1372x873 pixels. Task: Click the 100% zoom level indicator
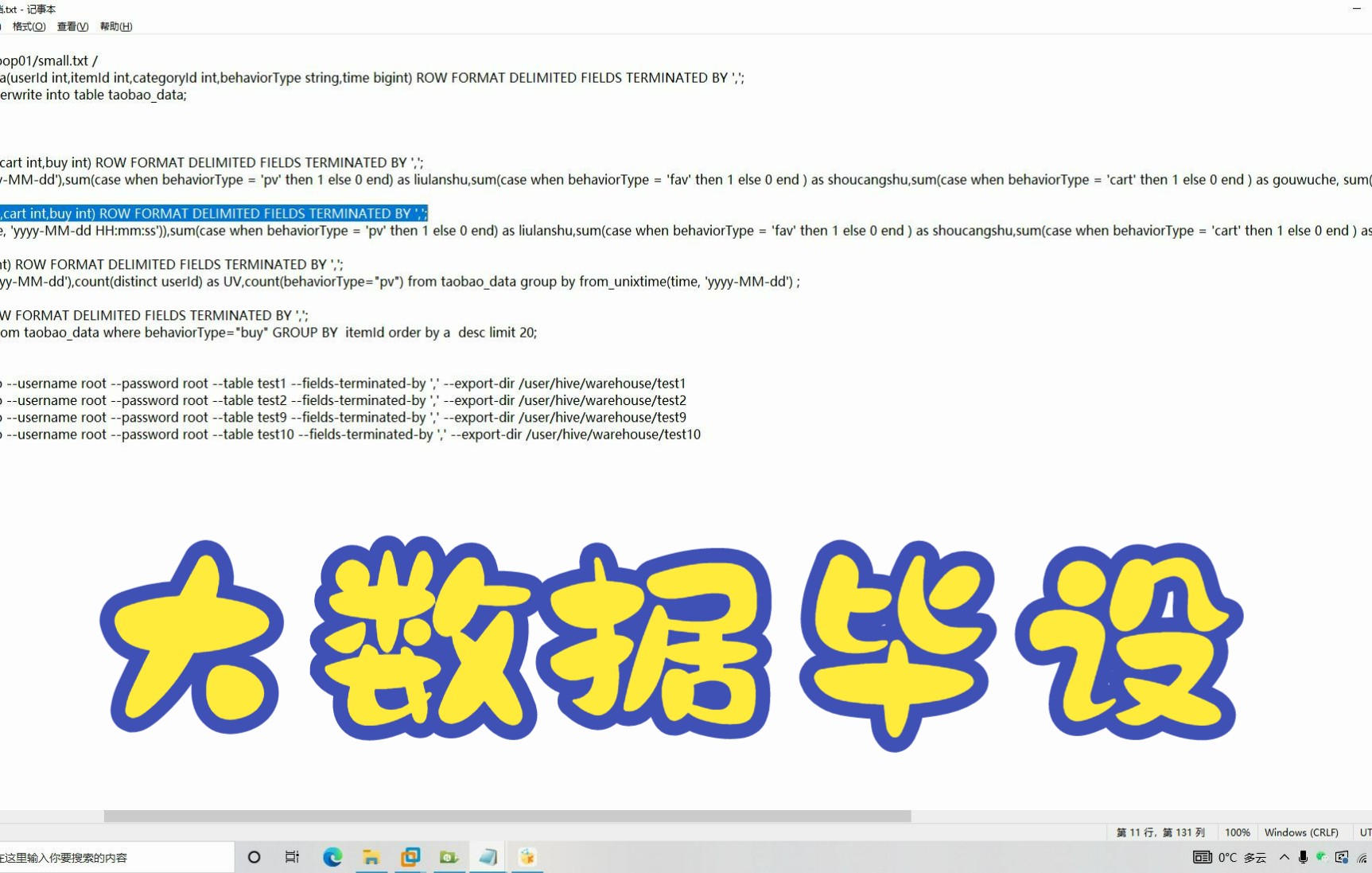coord(1238,832)
